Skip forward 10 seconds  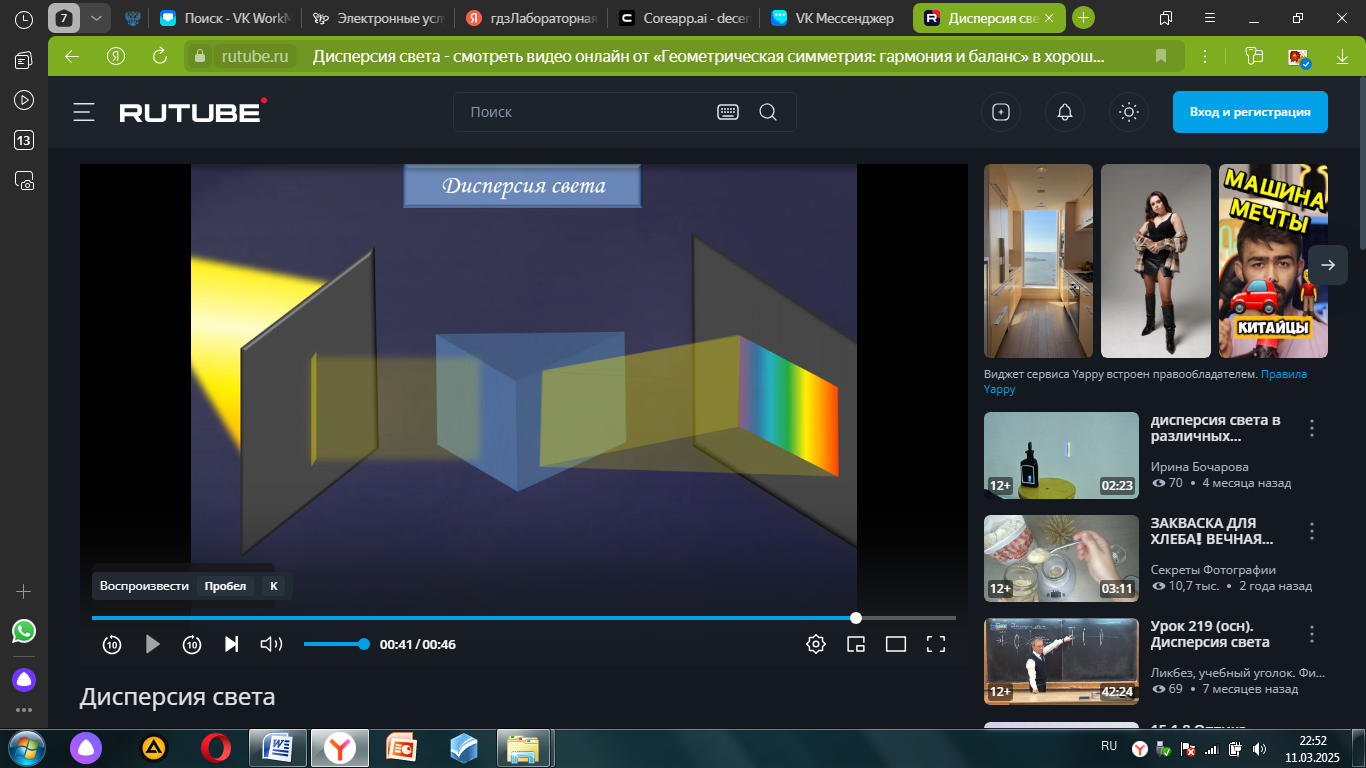click(192, 644)
